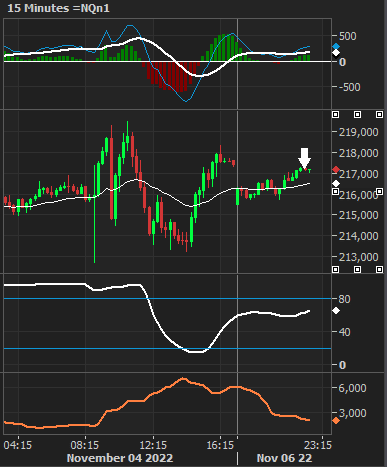Click the blue diamond marker on MACD axis

pos(336,46)
